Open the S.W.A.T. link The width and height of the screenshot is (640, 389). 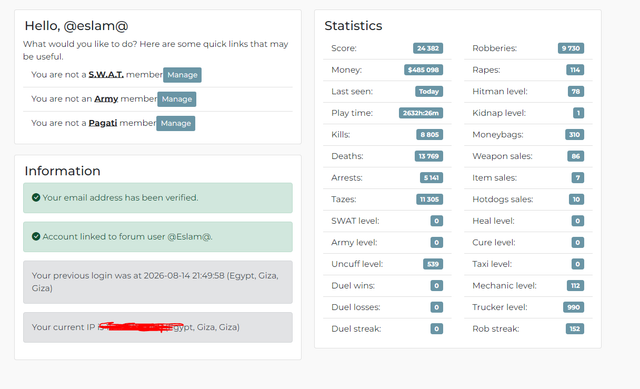106,75
